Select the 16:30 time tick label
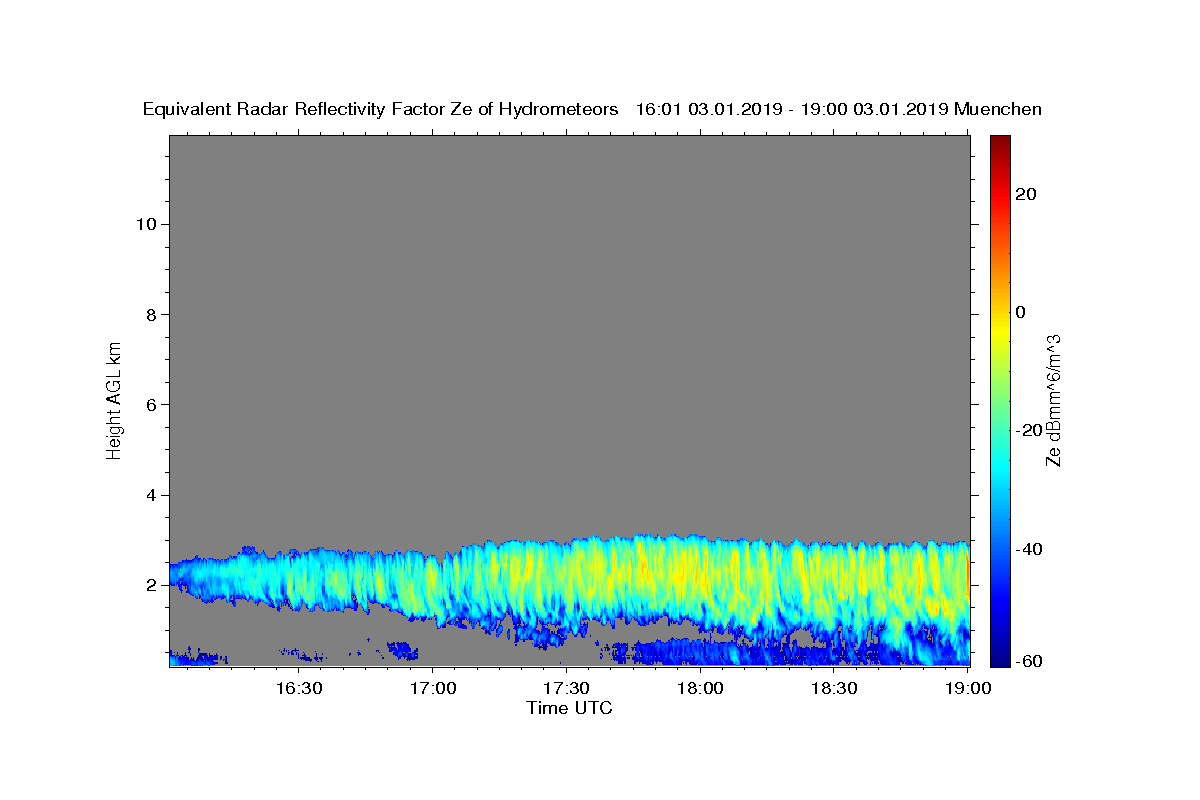1200x800 pixels. pos(299,688)
